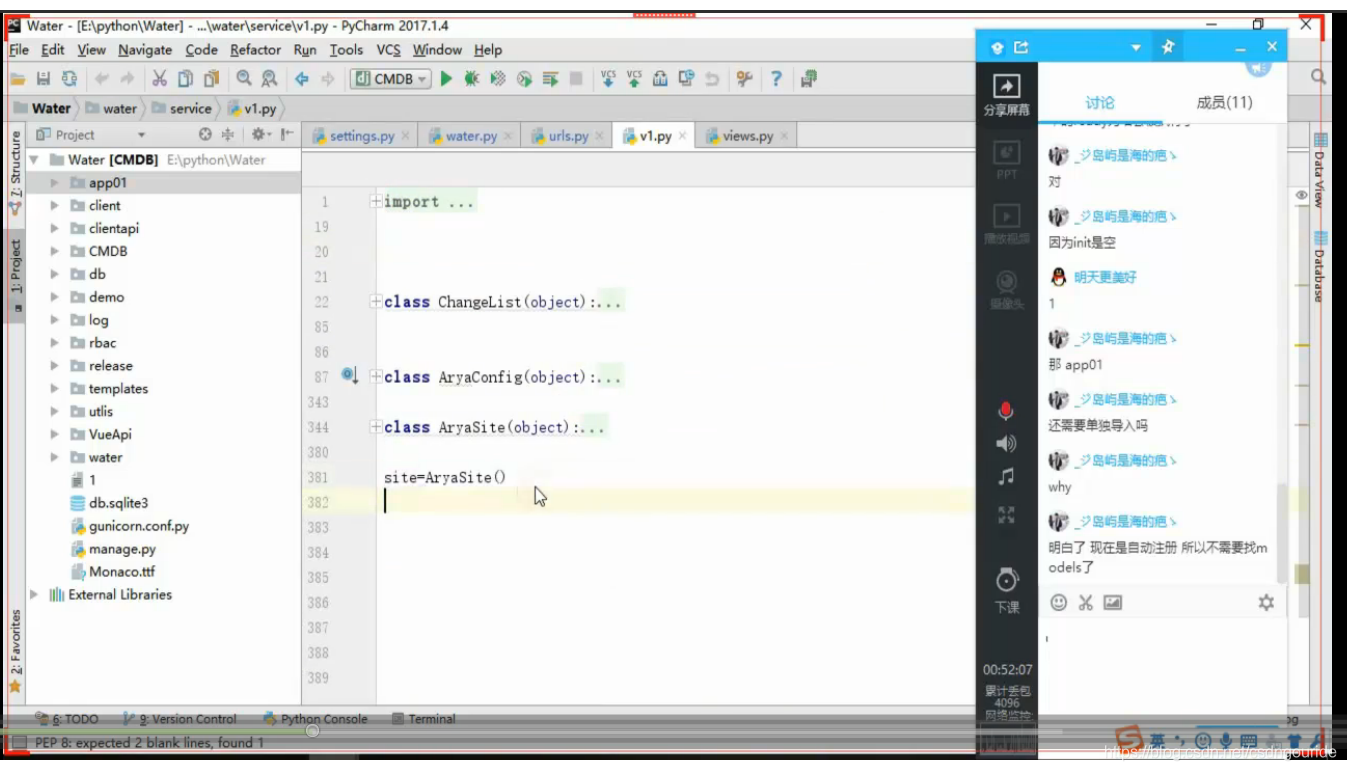
Task: Open chat settings gear icon
Action: pos(1266,602)
